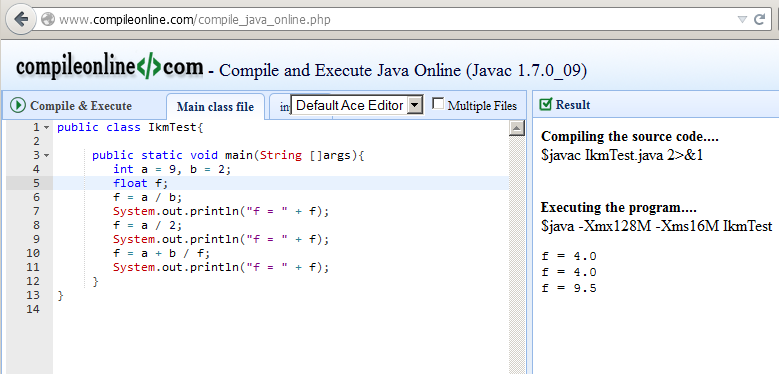The image size is (779, 374).
Task: Switch to the Main class file tab
Action: pos(215,107)
